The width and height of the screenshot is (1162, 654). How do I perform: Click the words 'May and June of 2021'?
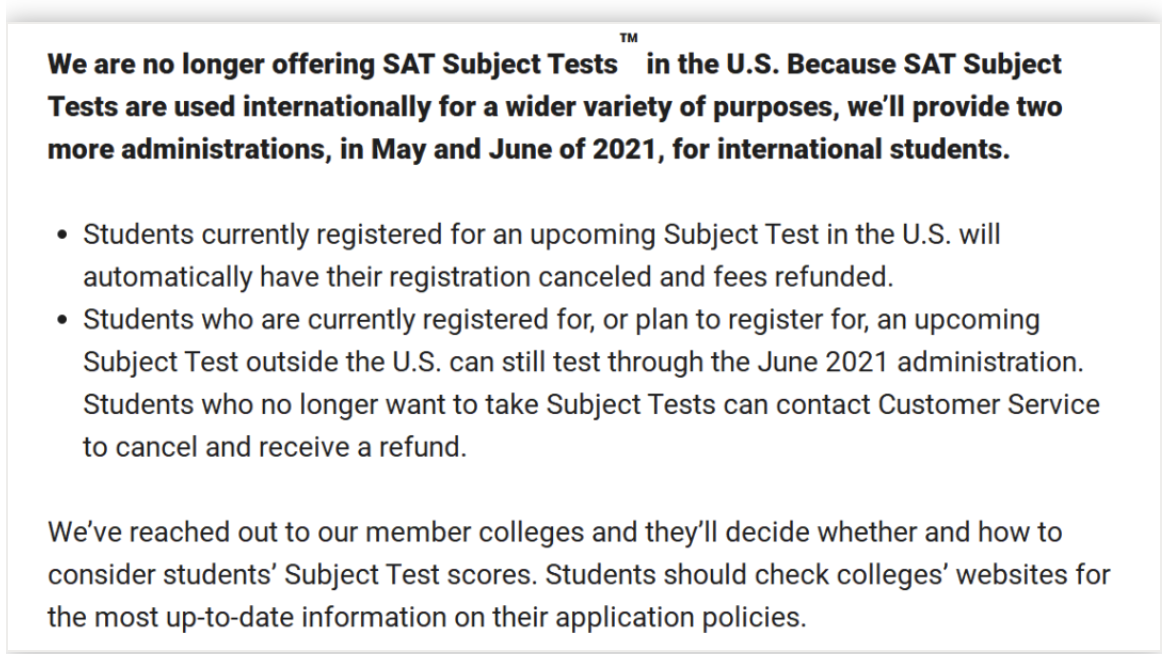tap(514, 150)
